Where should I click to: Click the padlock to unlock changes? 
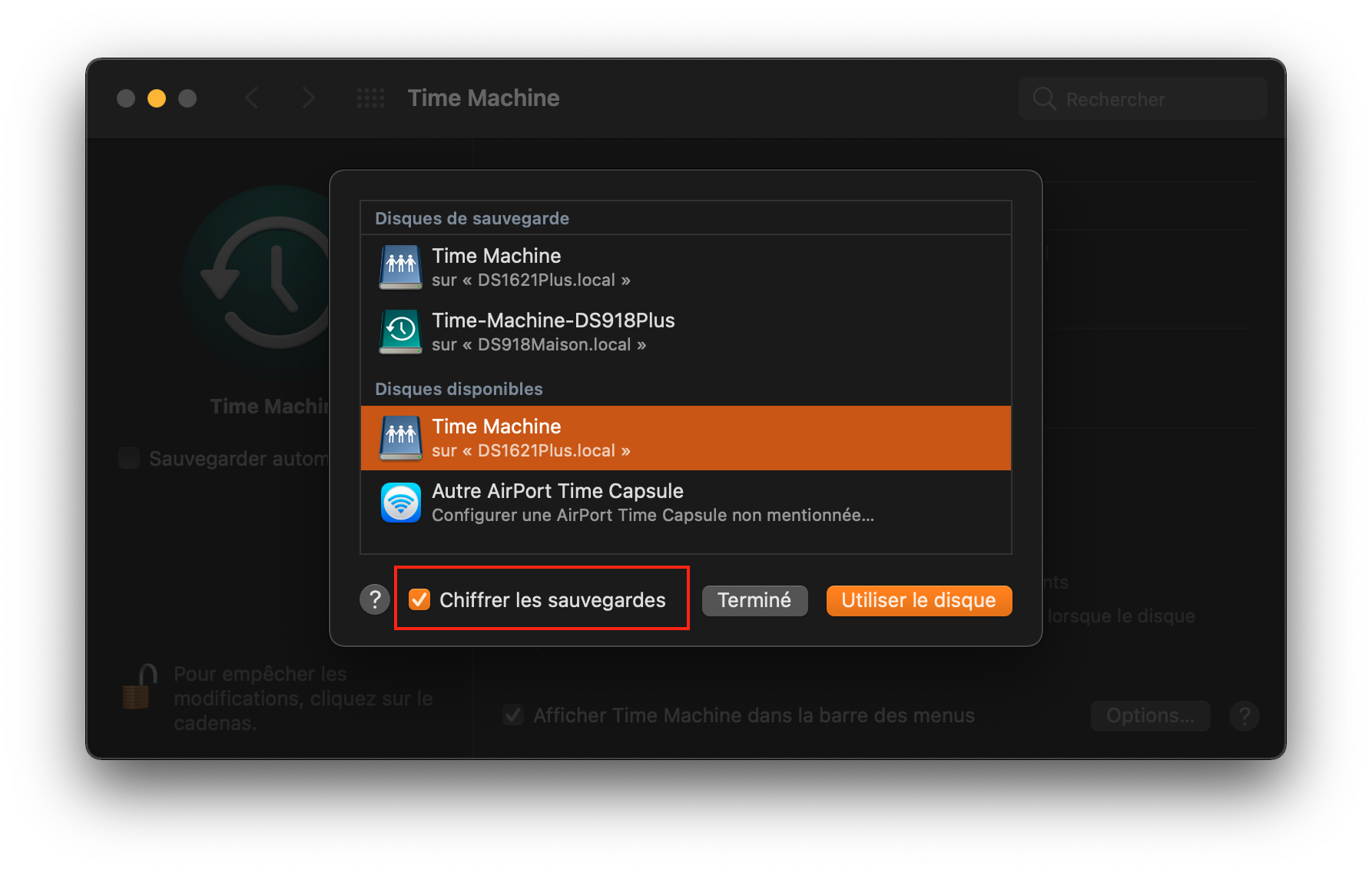click(x=140, y=686)
